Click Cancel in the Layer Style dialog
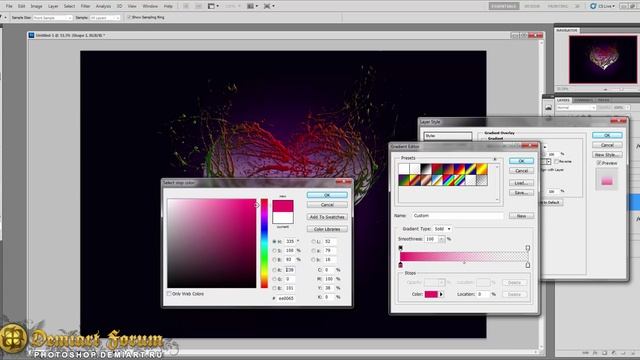 [607, 145]
